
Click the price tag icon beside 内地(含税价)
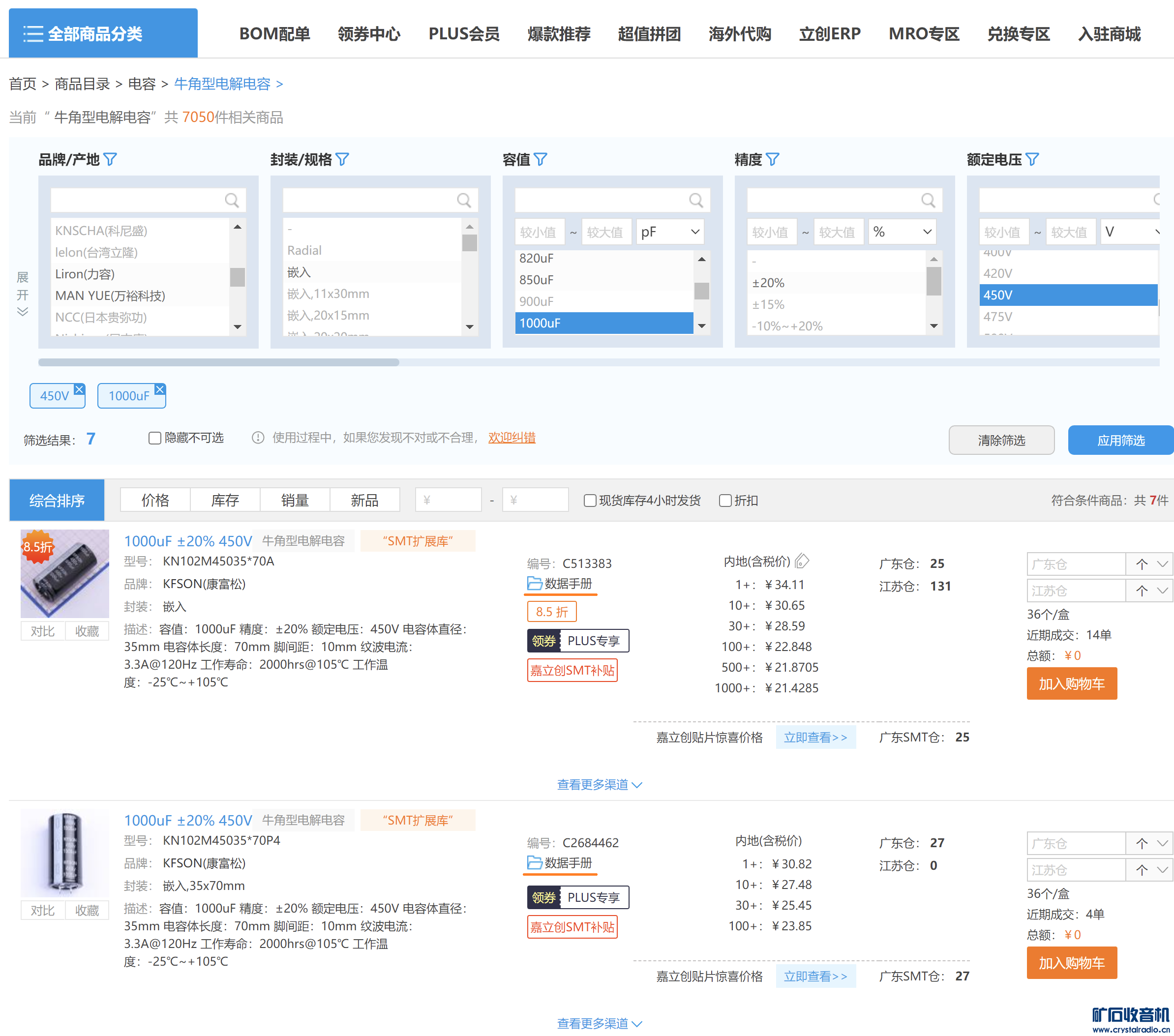click(x=802, y=561)
